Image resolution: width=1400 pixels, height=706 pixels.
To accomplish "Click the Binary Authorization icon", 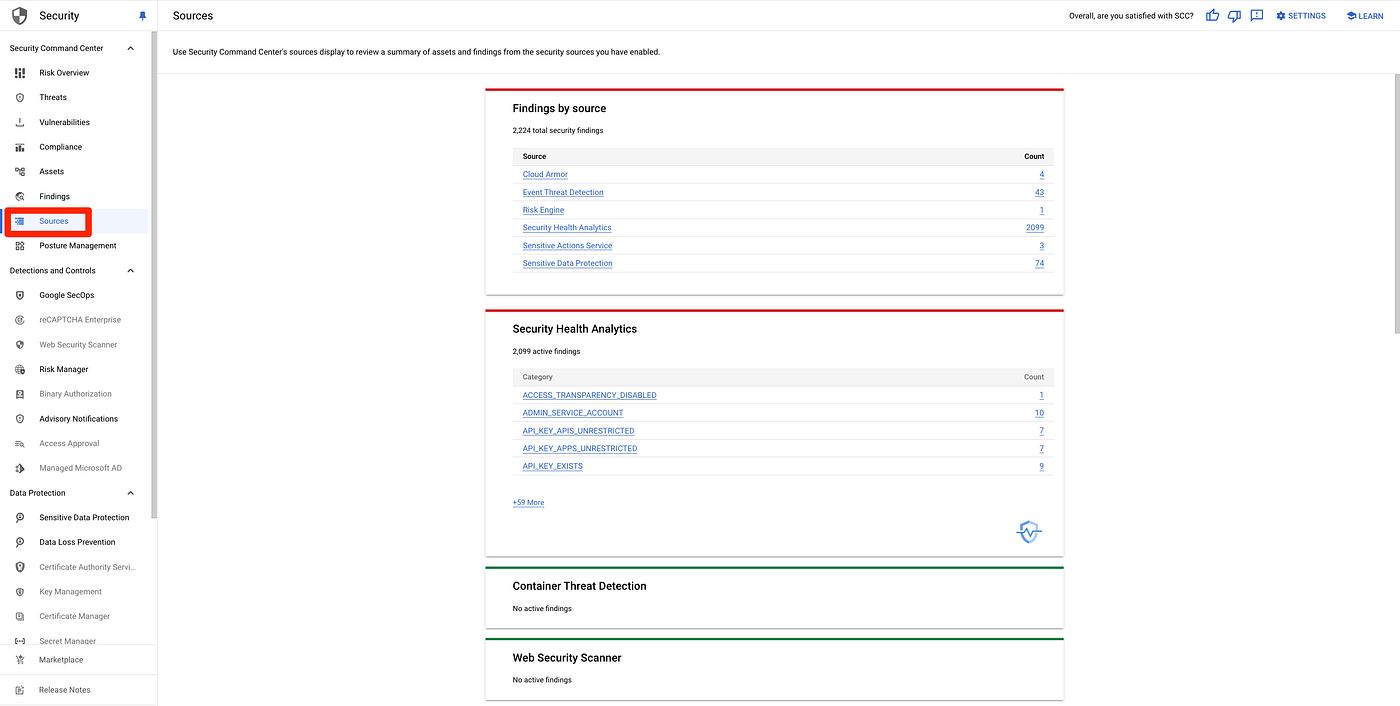I will tap(20, 394).
